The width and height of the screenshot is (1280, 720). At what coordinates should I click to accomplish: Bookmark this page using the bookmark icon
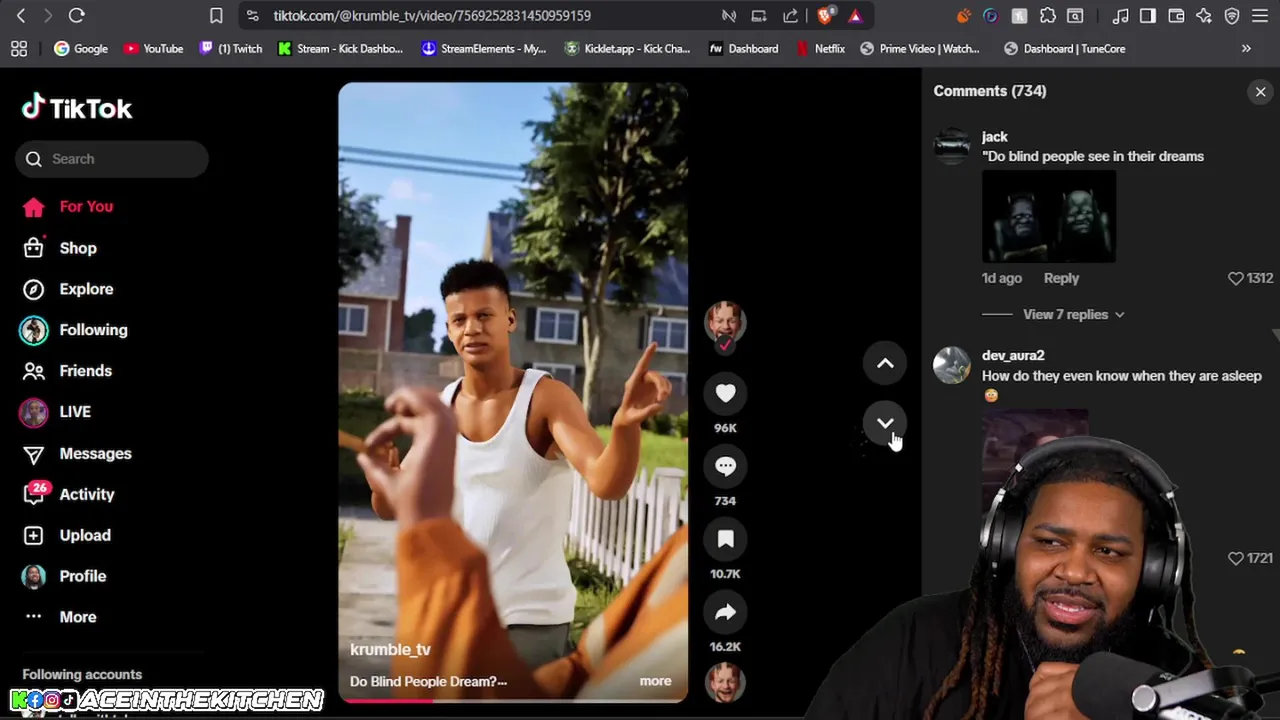coord(216,15)
